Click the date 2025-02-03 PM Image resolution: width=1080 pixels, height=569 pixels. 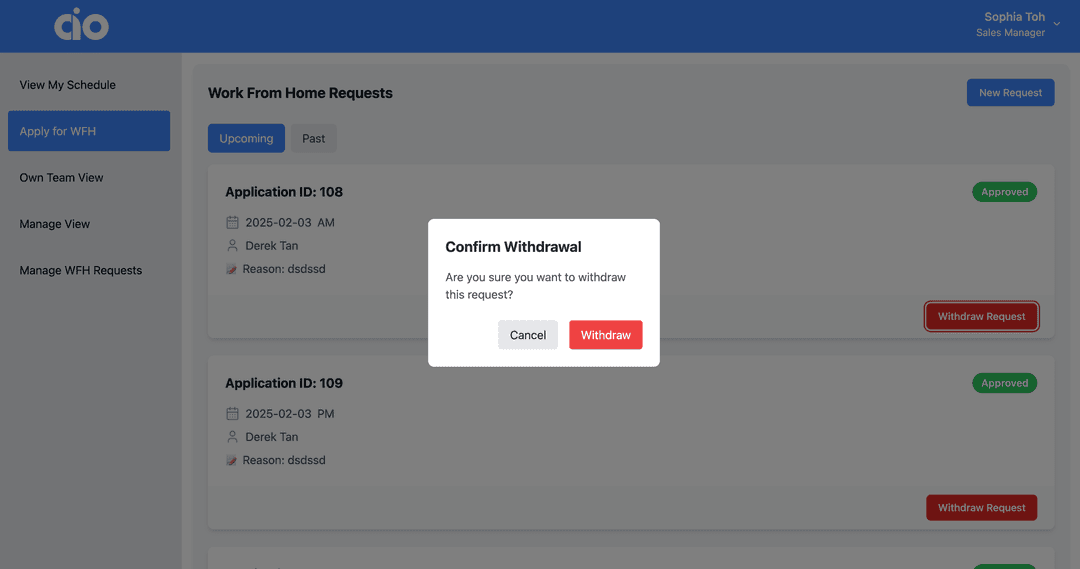pos(290,413)
